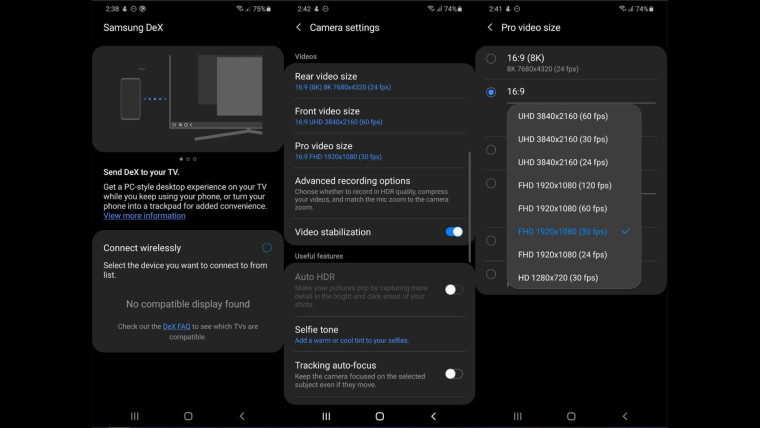Choose FHD 1920x1080 (24 fps) option
760x428 pixels.
574,254
